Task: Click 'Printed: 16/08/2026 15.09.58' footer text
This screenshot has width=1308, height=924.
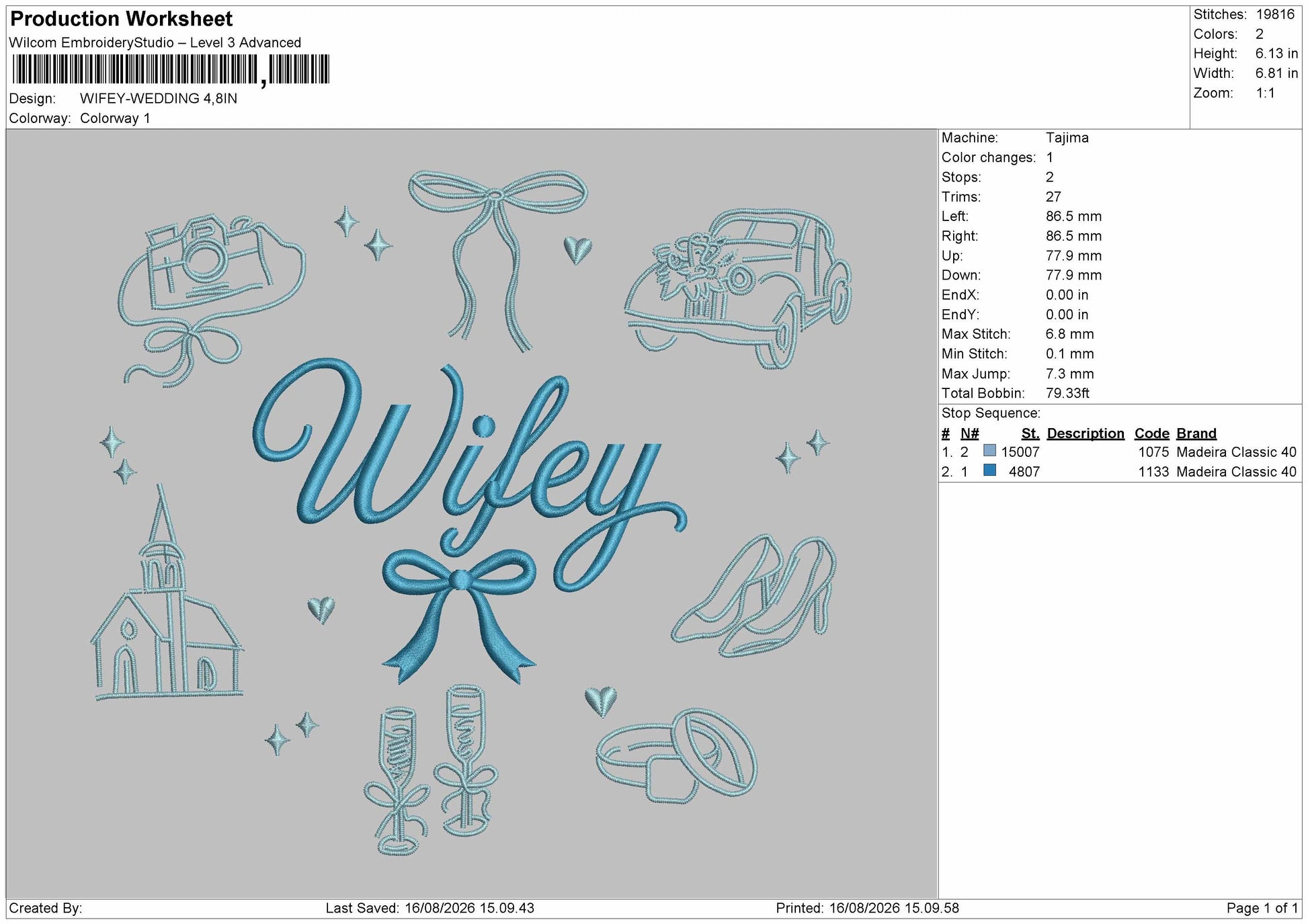Action: point(867,908)
